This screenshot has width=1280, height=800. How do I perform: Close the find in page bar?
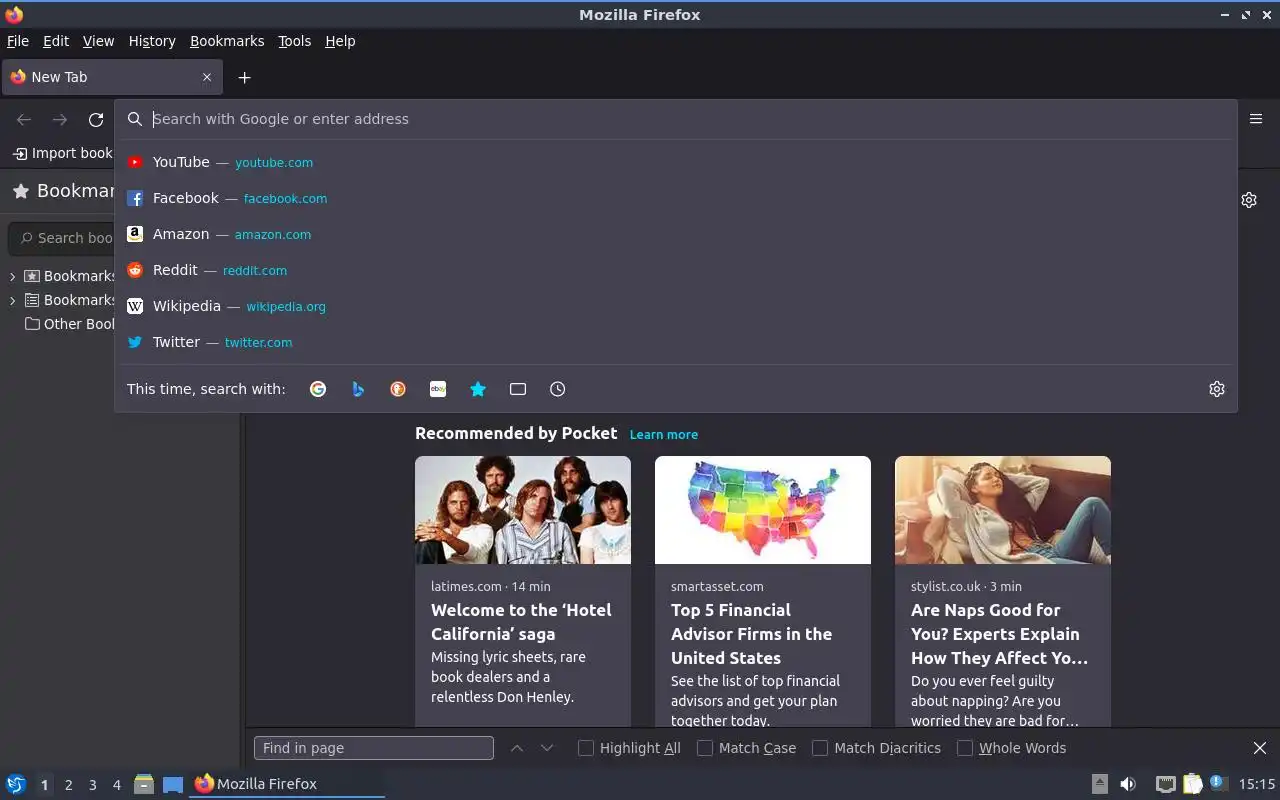[1260, 748]
